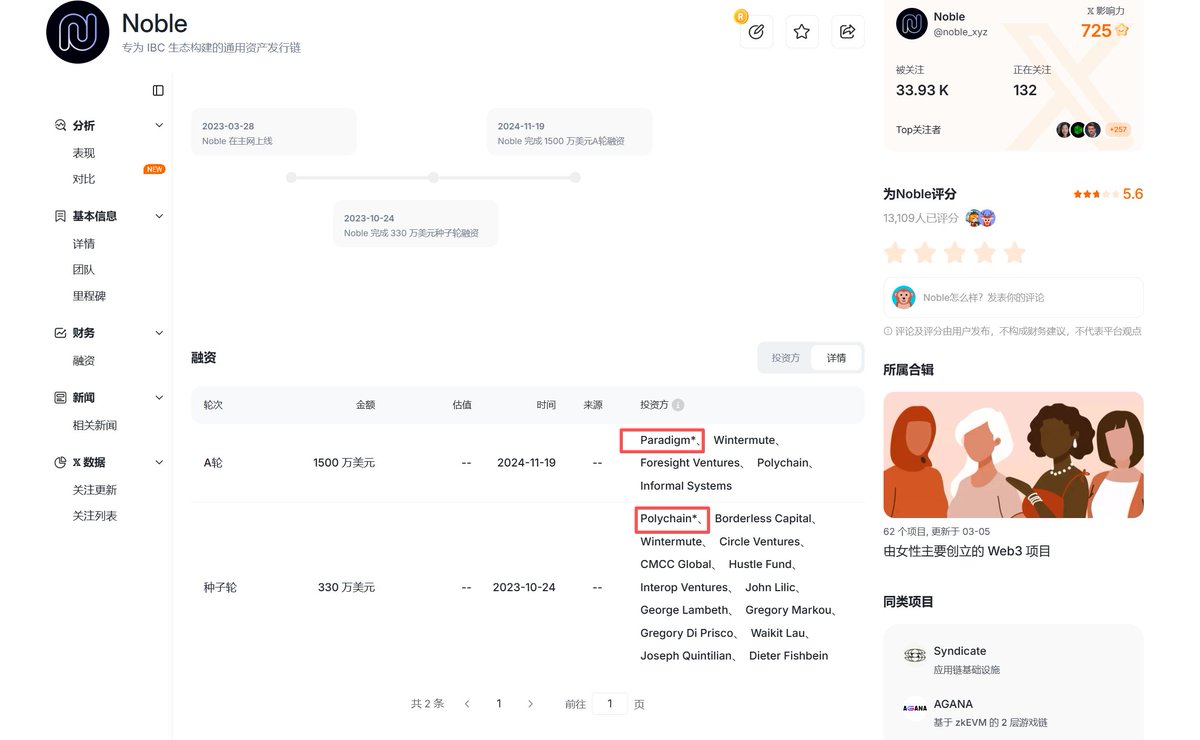Click the Syndicate project icon
The width and height of the screenshot is (1200, 740).
(x=915, y=655)
